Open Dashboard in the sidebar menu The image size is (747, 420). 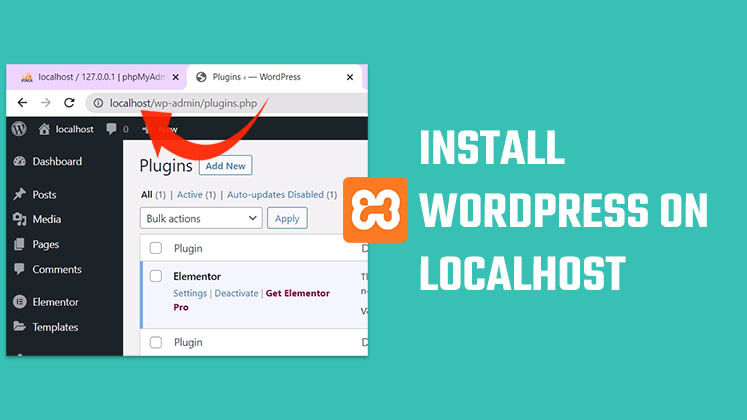coord(57,161)
